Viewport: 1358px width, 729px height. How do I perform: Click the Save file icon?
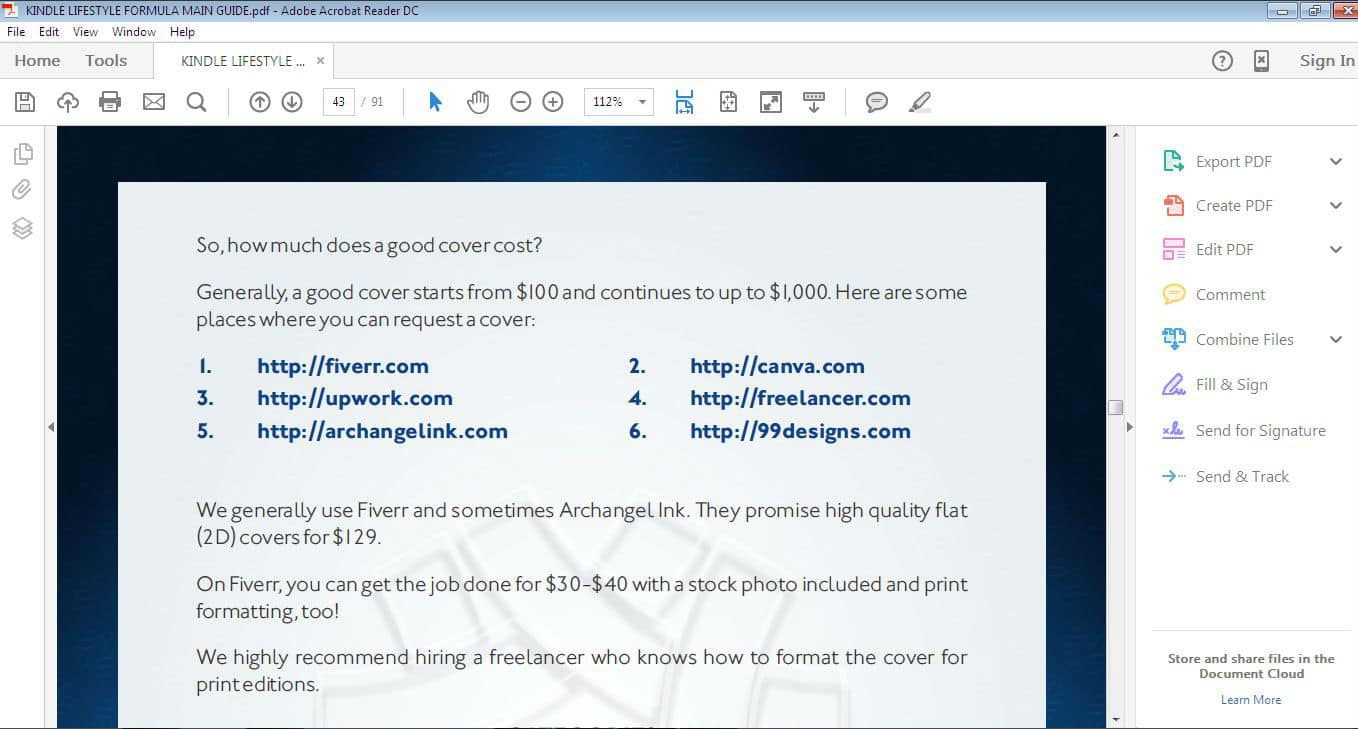point(25,101)
